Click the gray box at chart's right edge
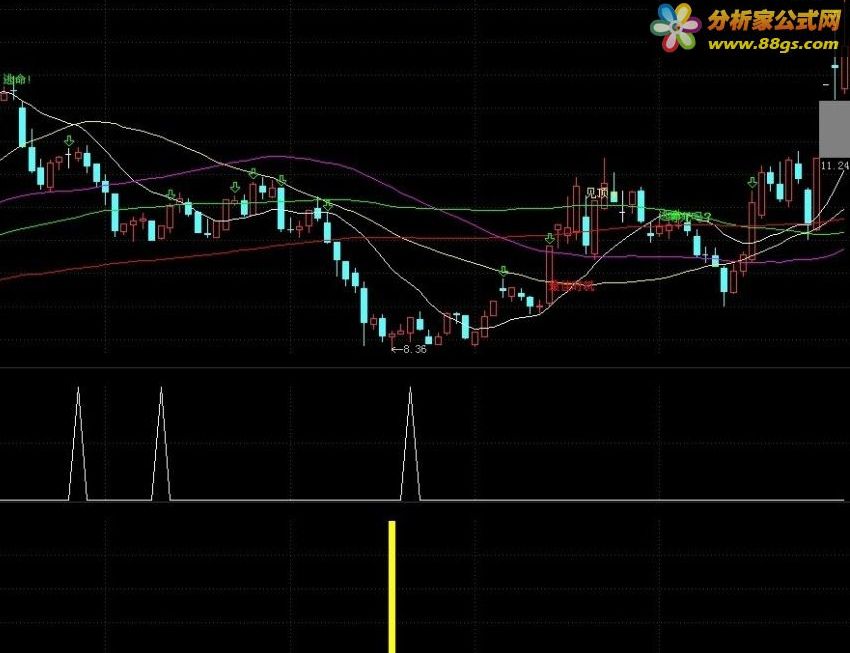This screenshot has width=850, height=653. point(834,130)
